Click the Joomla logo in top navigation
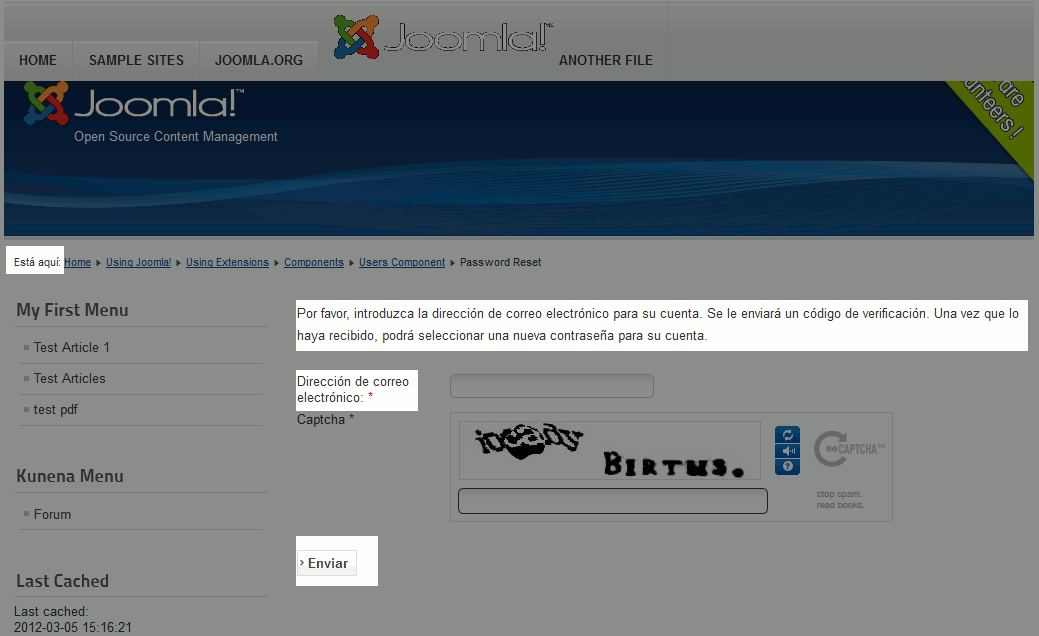Image resolution: width=1039 pixels, height=636 pixels. point(443,36)
